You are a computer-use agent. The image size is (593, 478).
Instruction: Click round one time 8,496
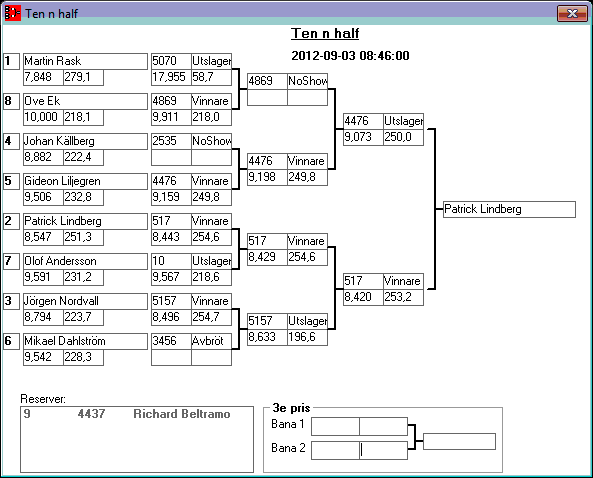tap(171, 318)
